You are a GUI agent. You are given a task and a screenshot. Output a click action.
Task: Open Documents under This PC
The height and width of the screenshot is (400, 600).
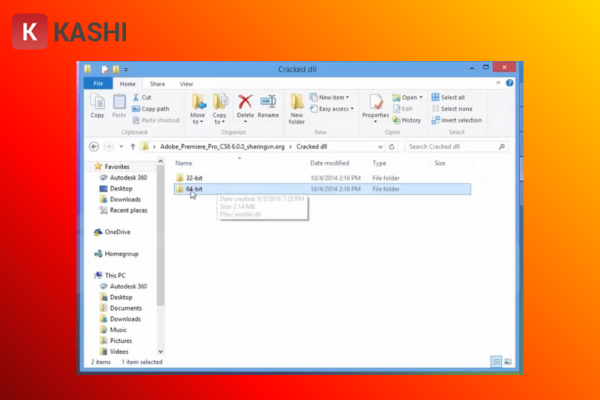pos(126,308)
